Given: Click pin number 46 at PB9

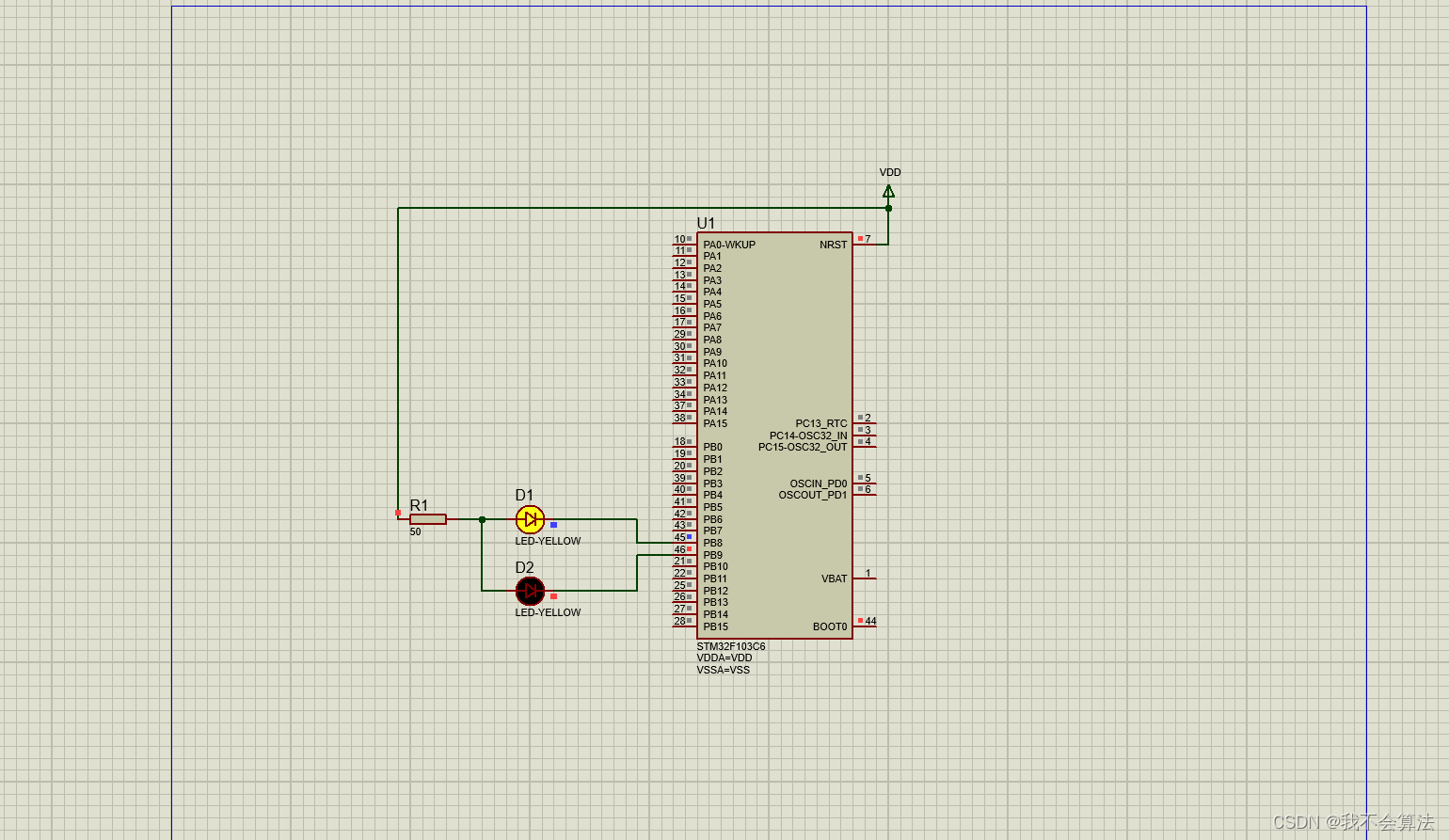Looking at the screenshot, I should (x=679, y=549).
